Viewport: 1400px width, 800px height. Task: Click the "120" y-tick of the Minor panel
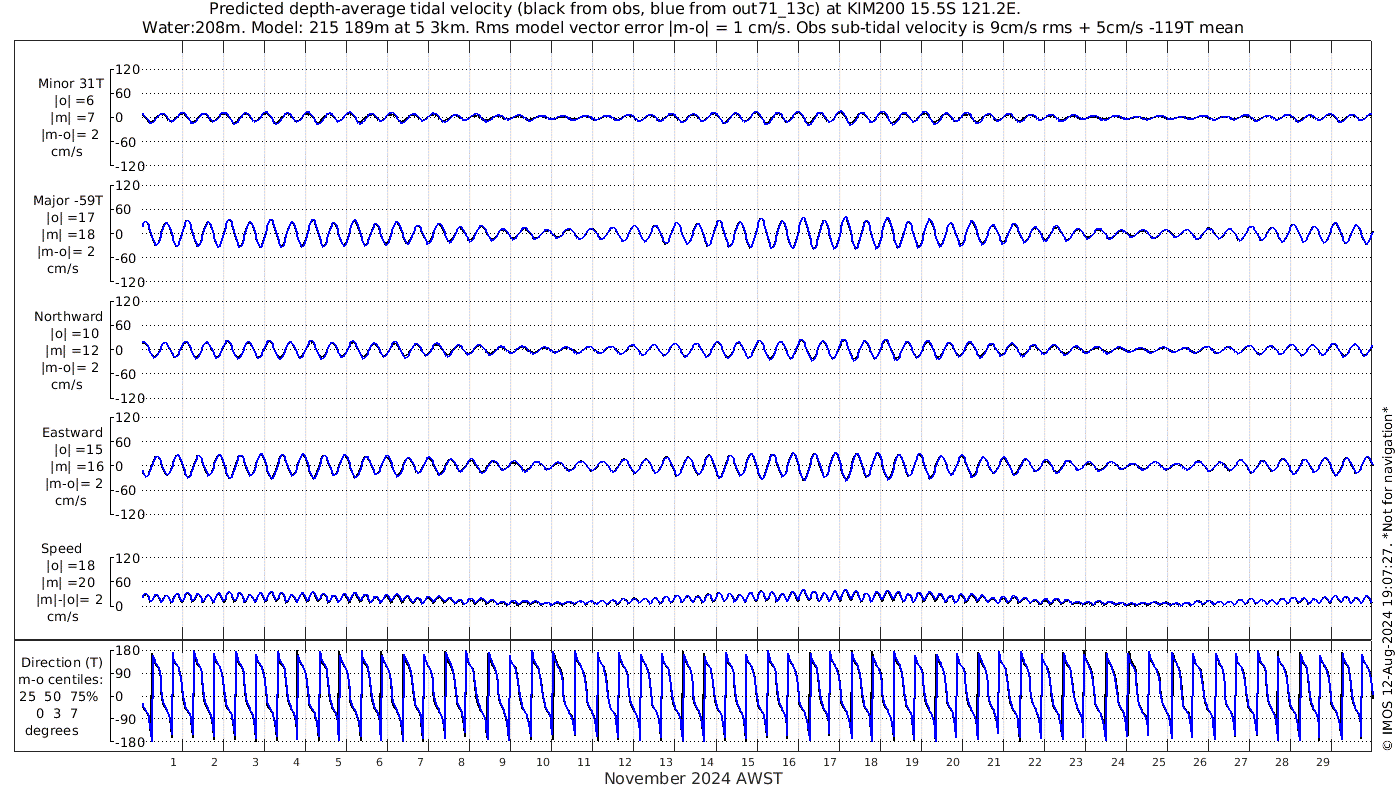pos(129,69)
